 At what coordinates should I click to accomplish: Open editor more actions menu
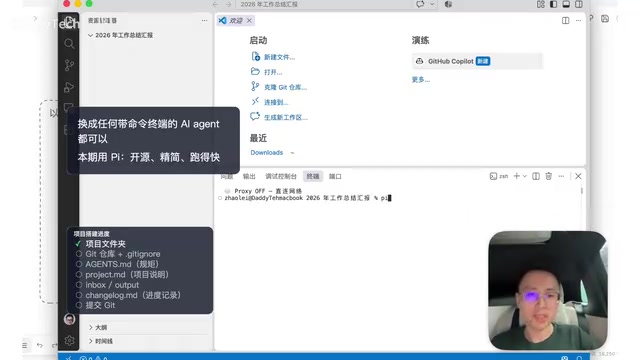tap(578, 20)
